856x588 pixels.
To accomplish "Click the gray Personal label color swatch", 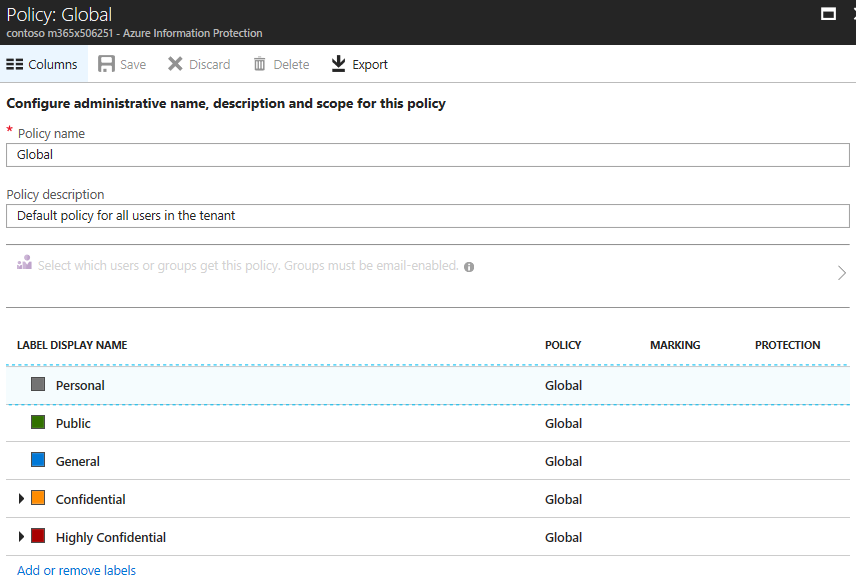I will click(38, 384).
